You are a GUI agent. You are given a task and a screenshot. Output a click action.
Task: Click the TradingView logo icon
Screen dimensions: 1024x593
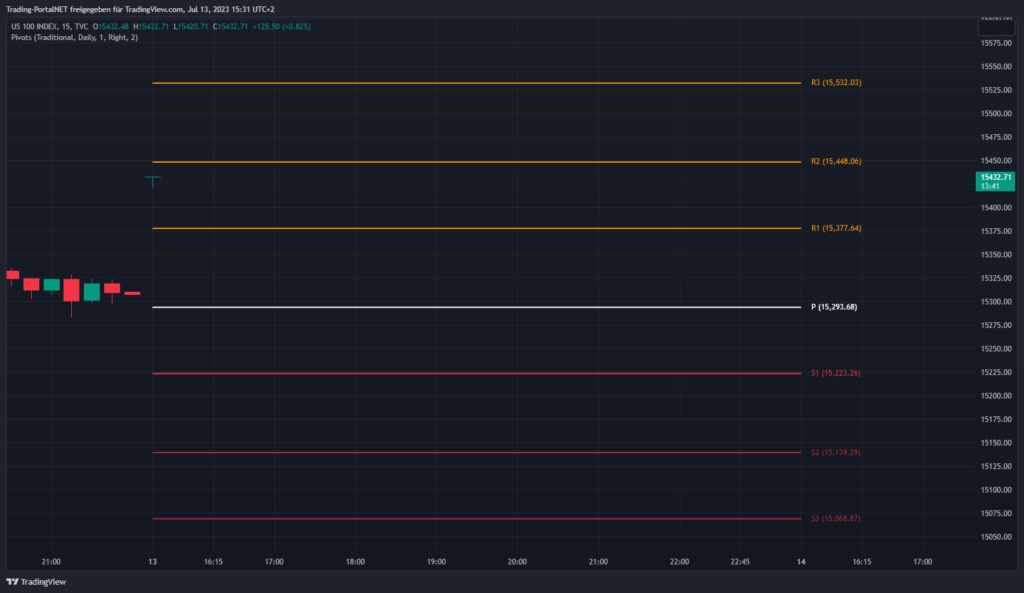coord(13,581)
